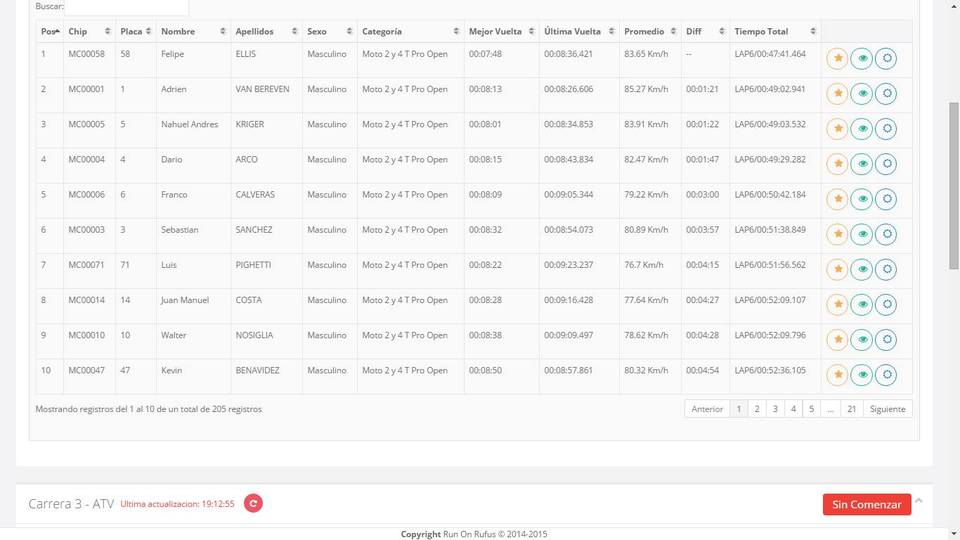Screen dimensions: 960x540
Task: Sort the table by Apellidos column
Action: click(x=266, y=31)
